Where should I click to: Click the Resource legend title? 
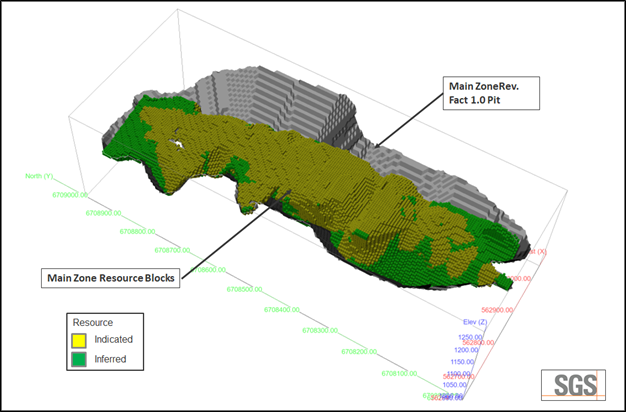[92, 323]
